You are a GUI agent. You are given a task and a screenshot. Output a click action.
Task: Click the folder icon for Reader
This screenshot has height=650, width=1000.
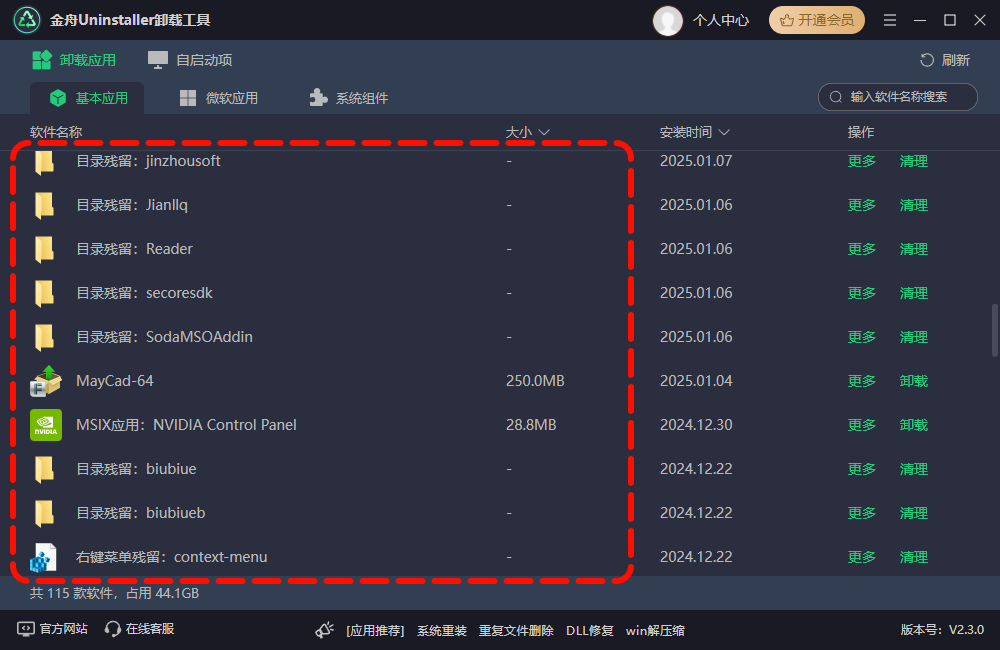[x=45, y=249]
